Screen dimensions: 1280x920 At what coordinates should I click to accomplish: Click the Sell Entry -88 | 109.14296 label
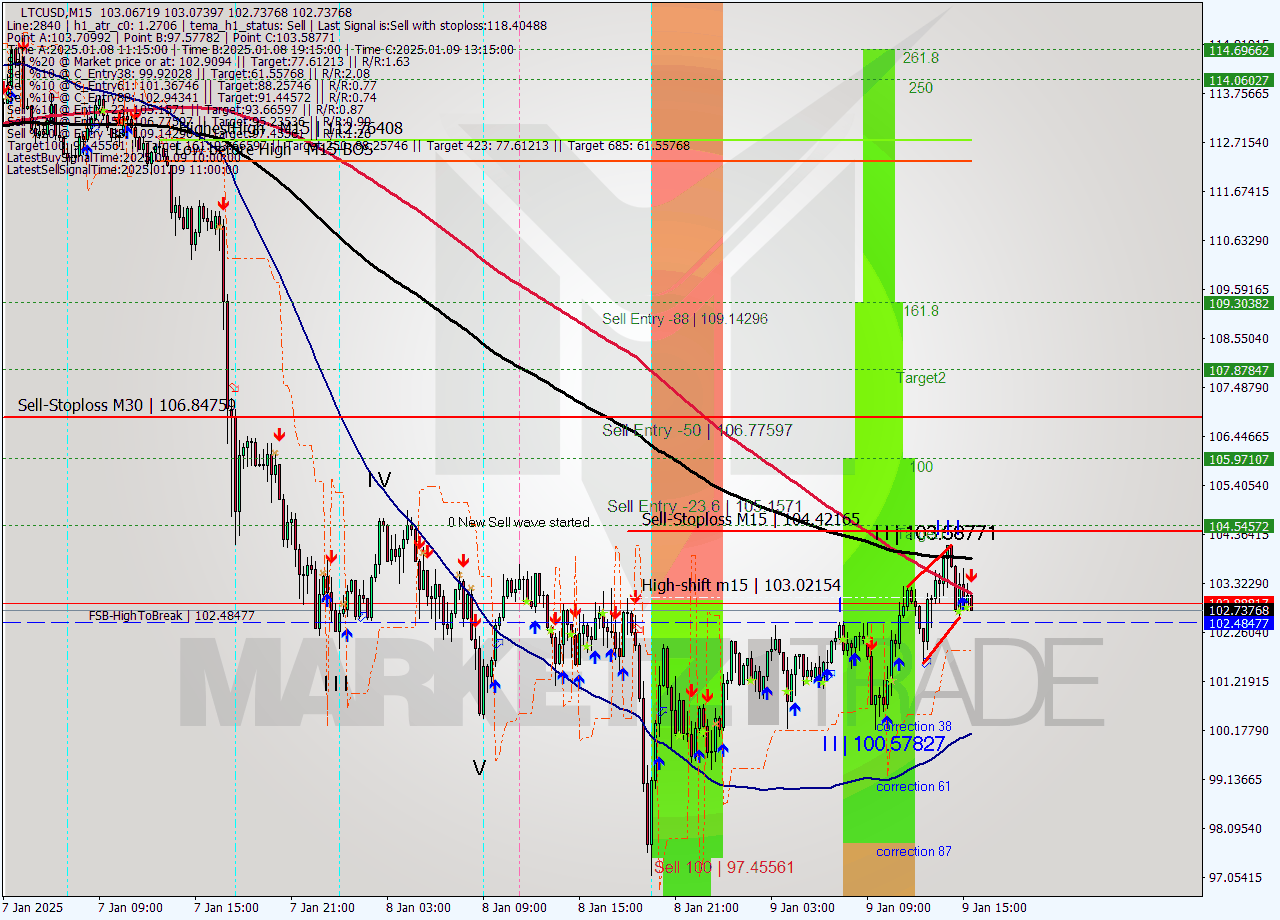click(x=685, y=319)
